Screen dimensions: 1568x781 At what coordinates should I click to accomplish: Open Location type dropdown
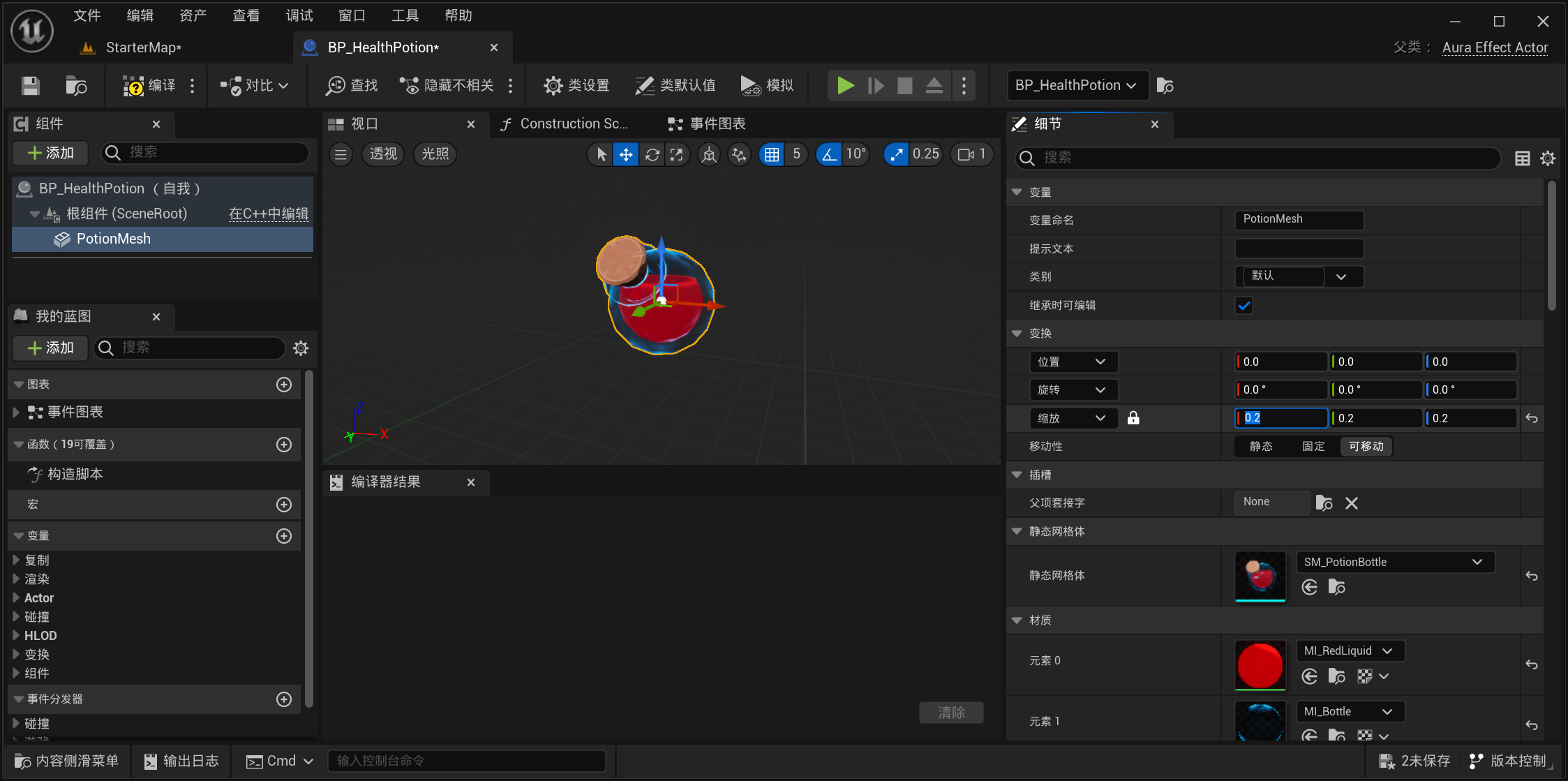point(1073,362)
